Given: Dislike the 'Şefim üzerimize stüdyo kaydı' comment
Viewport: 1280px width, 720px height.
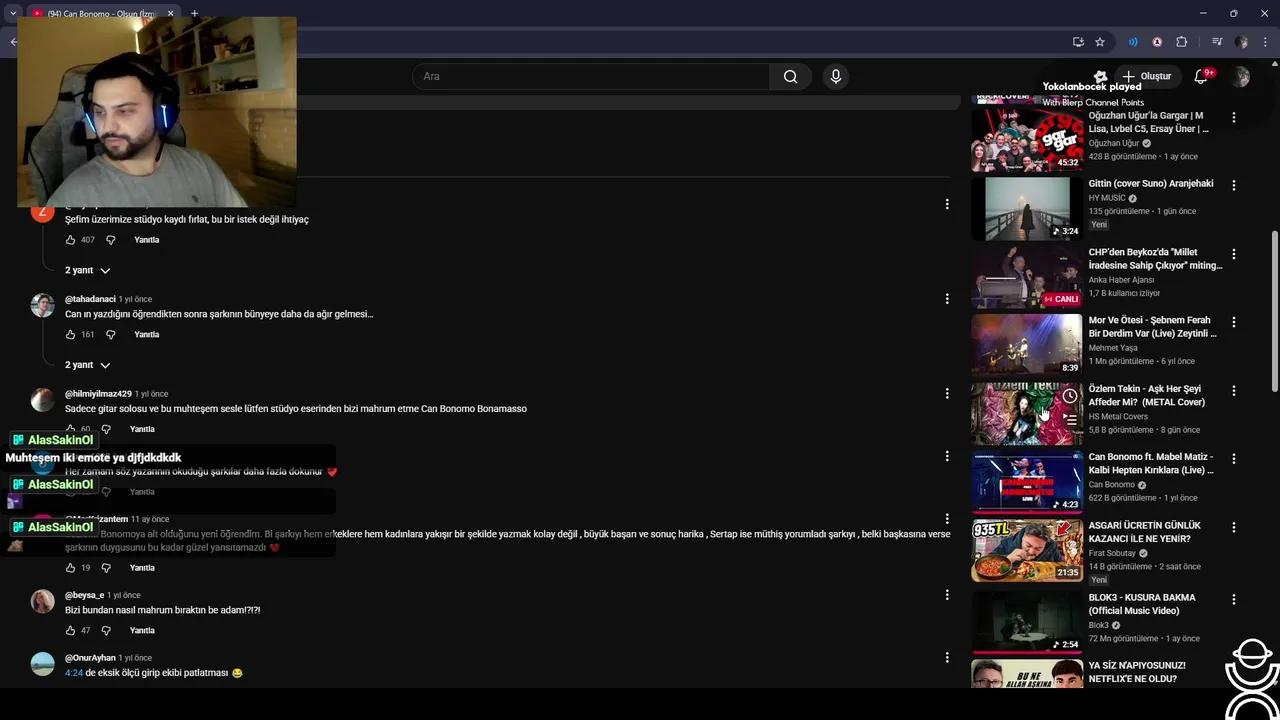Looking at the screenshot, I should [111, 240].
